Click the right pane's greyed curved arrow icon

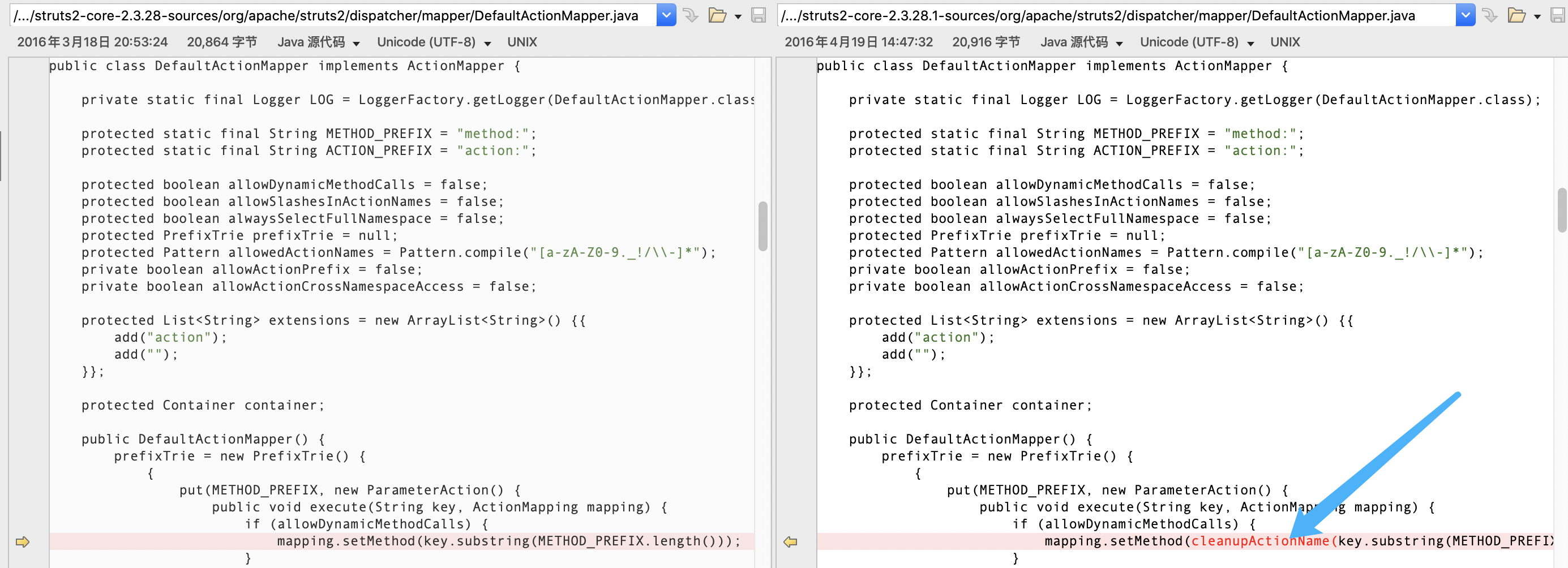(x=1489, y=15)
